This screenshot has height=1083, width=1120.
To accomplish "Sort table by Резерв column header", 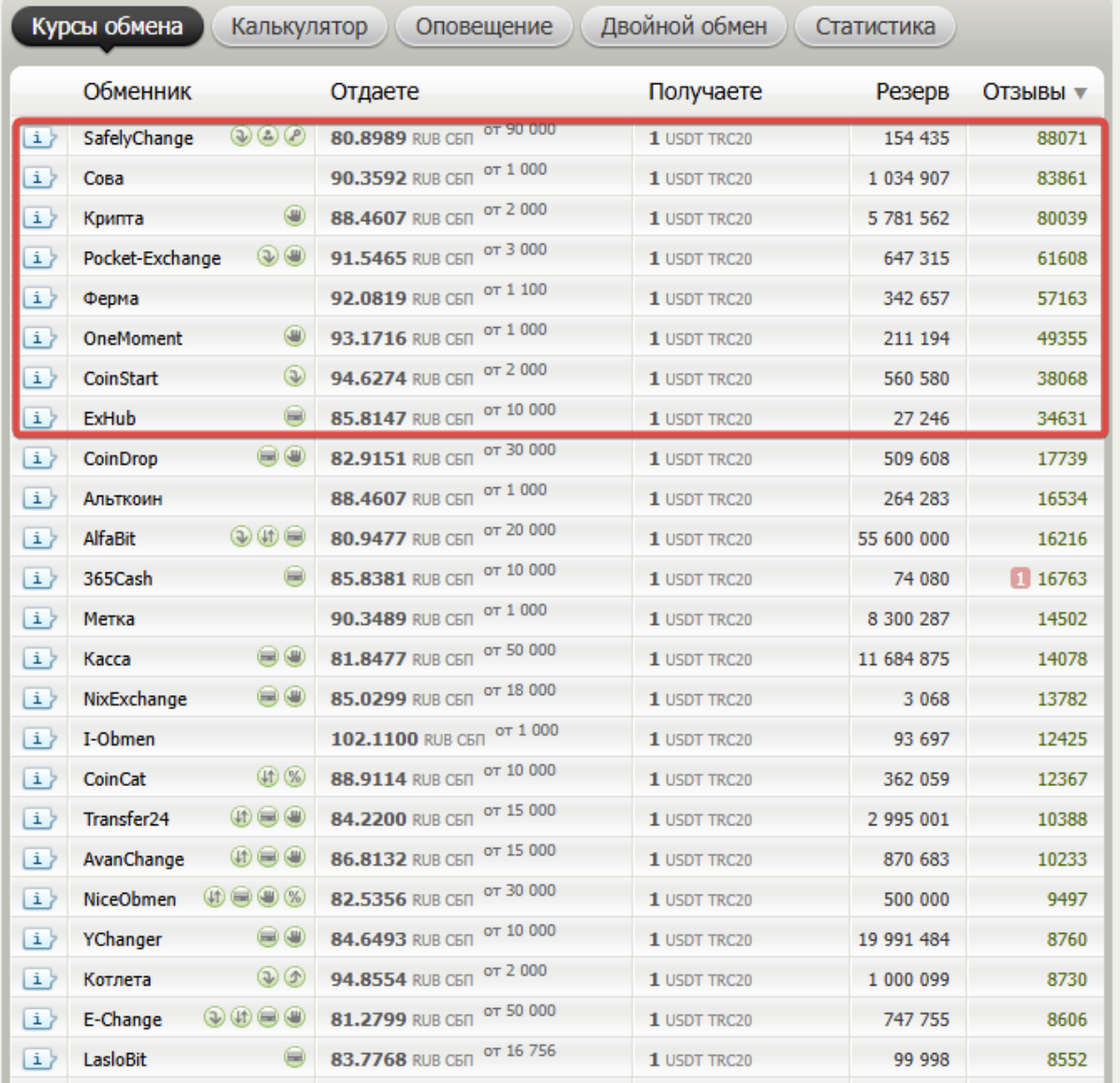I will [912, 92].
